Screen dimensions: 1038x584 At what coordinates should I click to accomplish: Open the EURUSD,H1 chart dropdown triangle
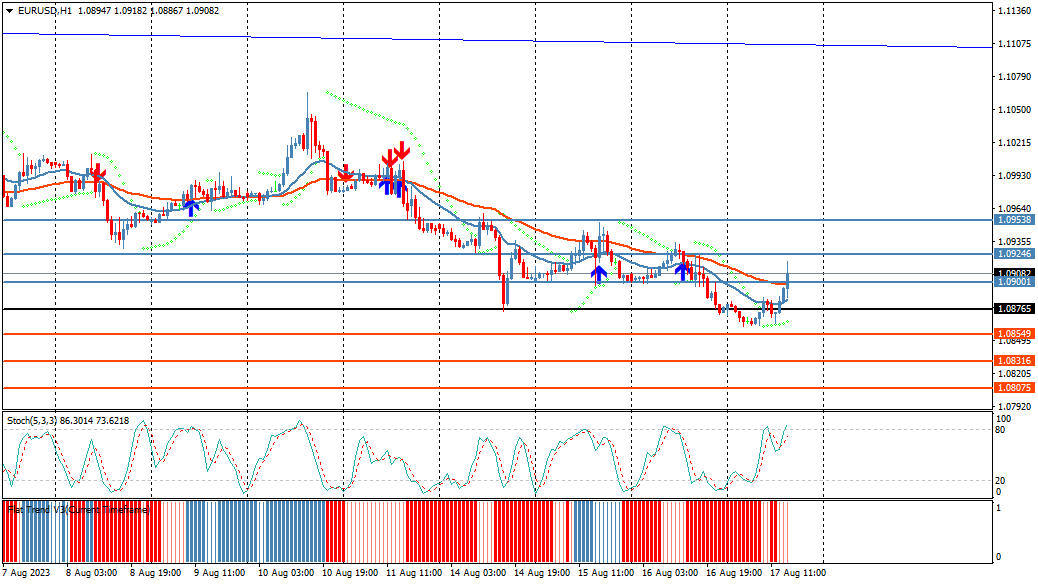tap(9, 11)
